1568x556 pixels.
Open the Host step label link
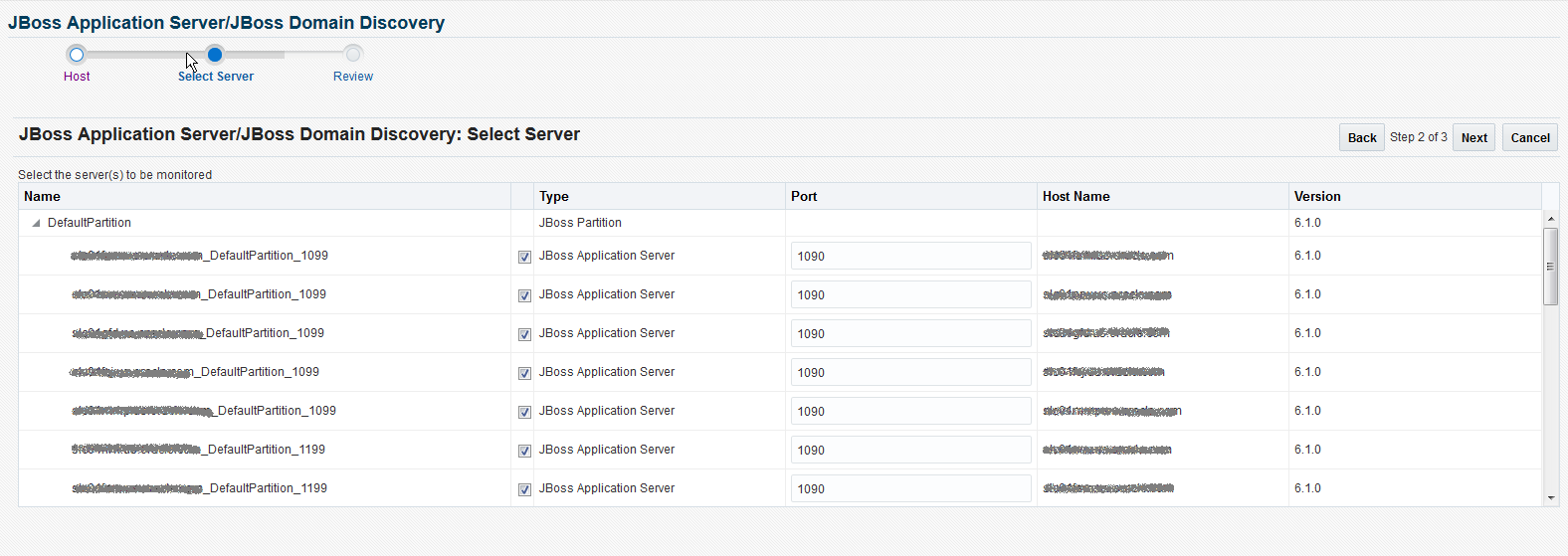coord(77,77)
